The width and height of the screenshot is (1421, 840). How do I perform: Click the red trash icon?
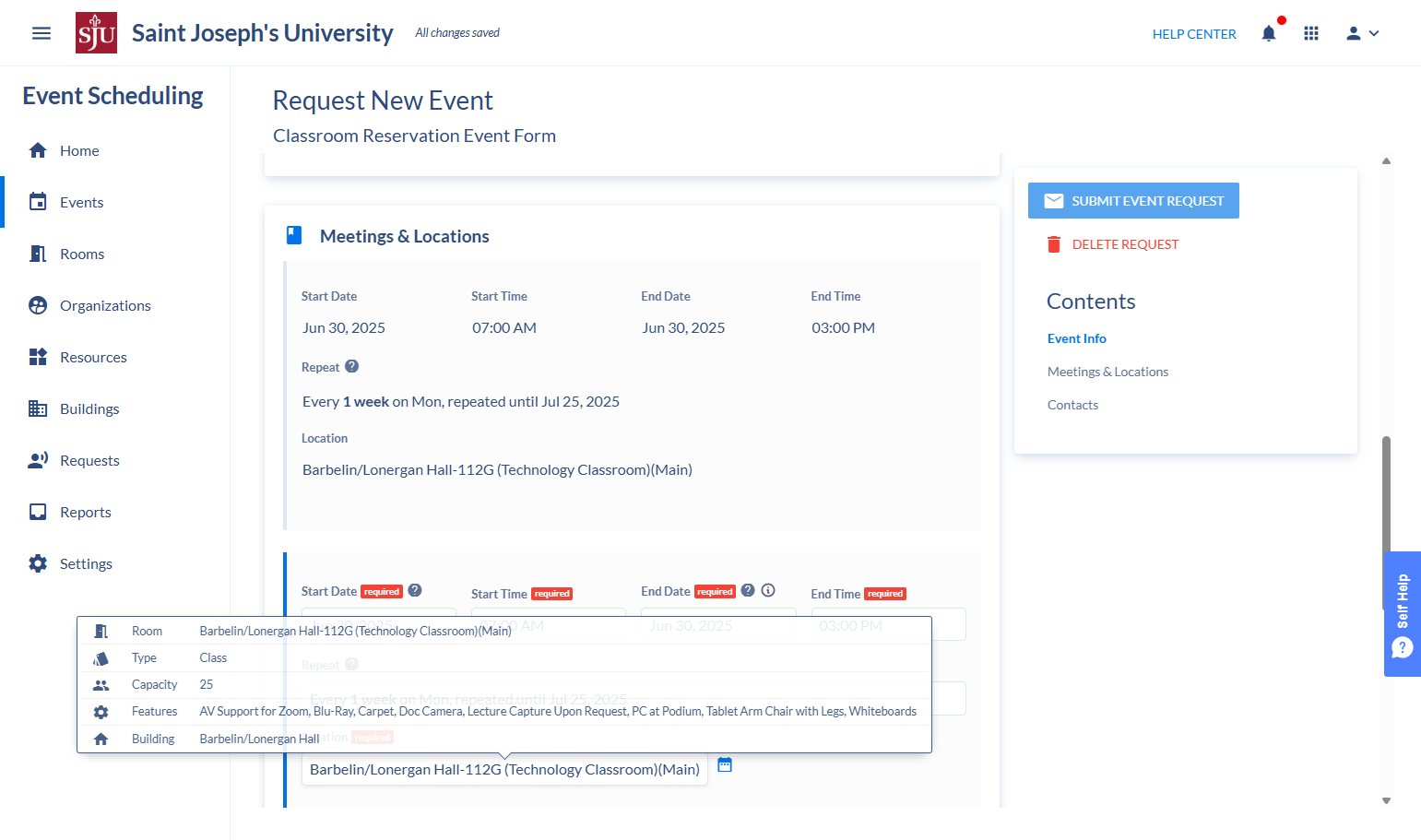[1054, 244]
